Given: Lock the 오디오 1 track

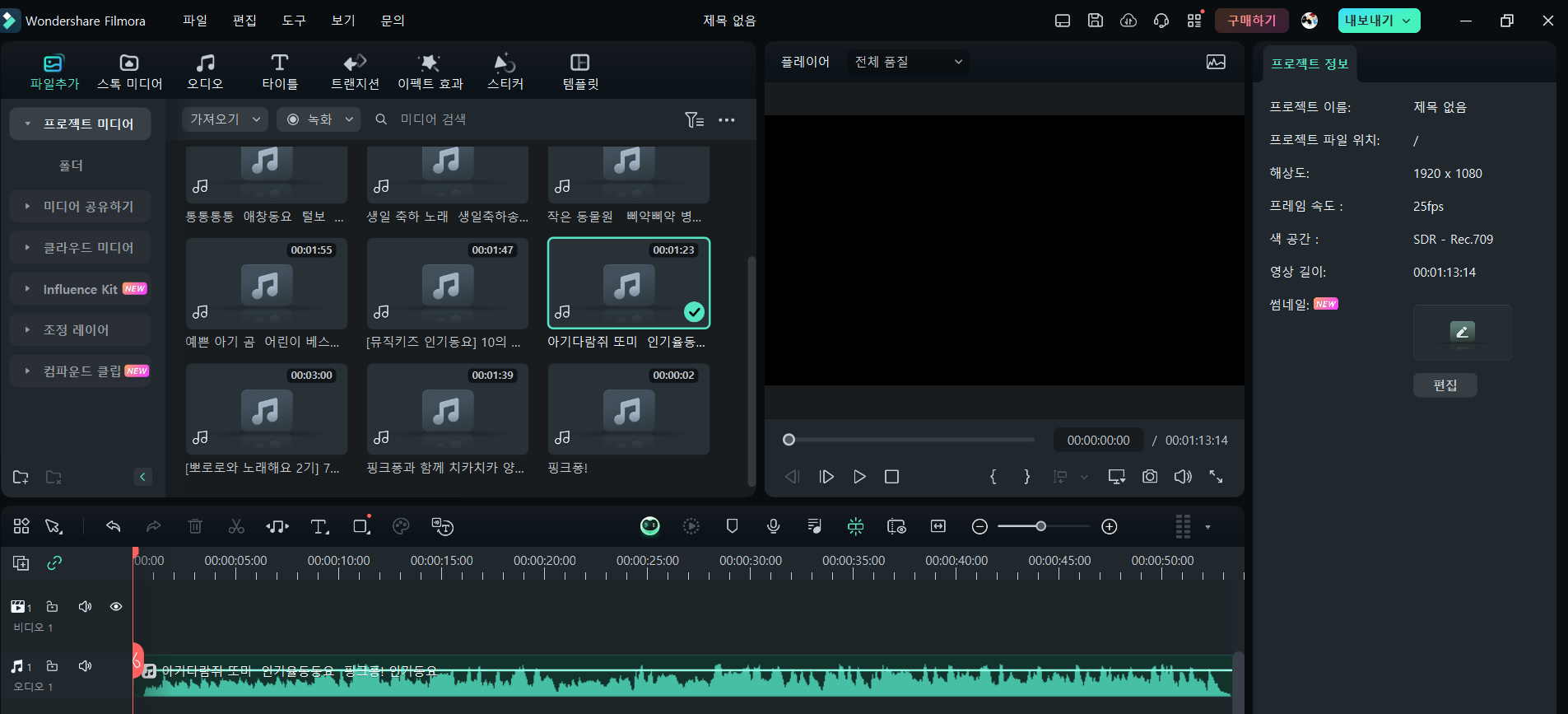Looking at the screenshot, I should point(52,666).
